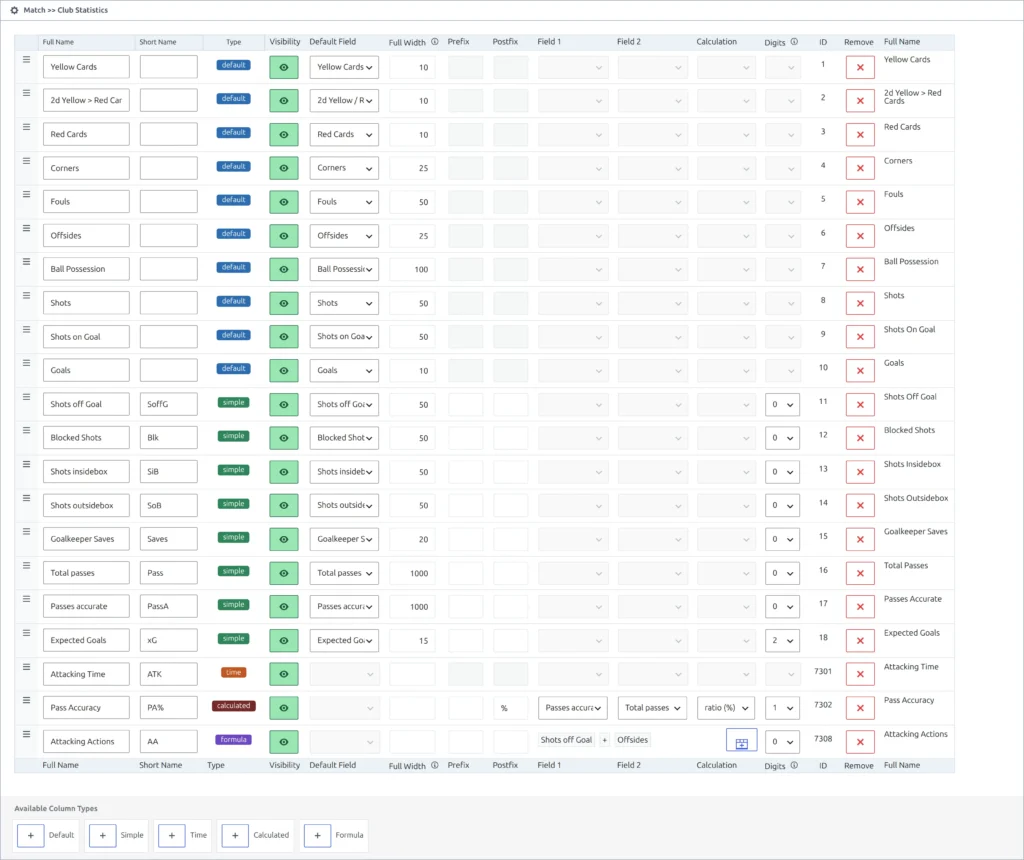Open Default Field dropdown for Goals
The image size is (1024, 860).
344,370
